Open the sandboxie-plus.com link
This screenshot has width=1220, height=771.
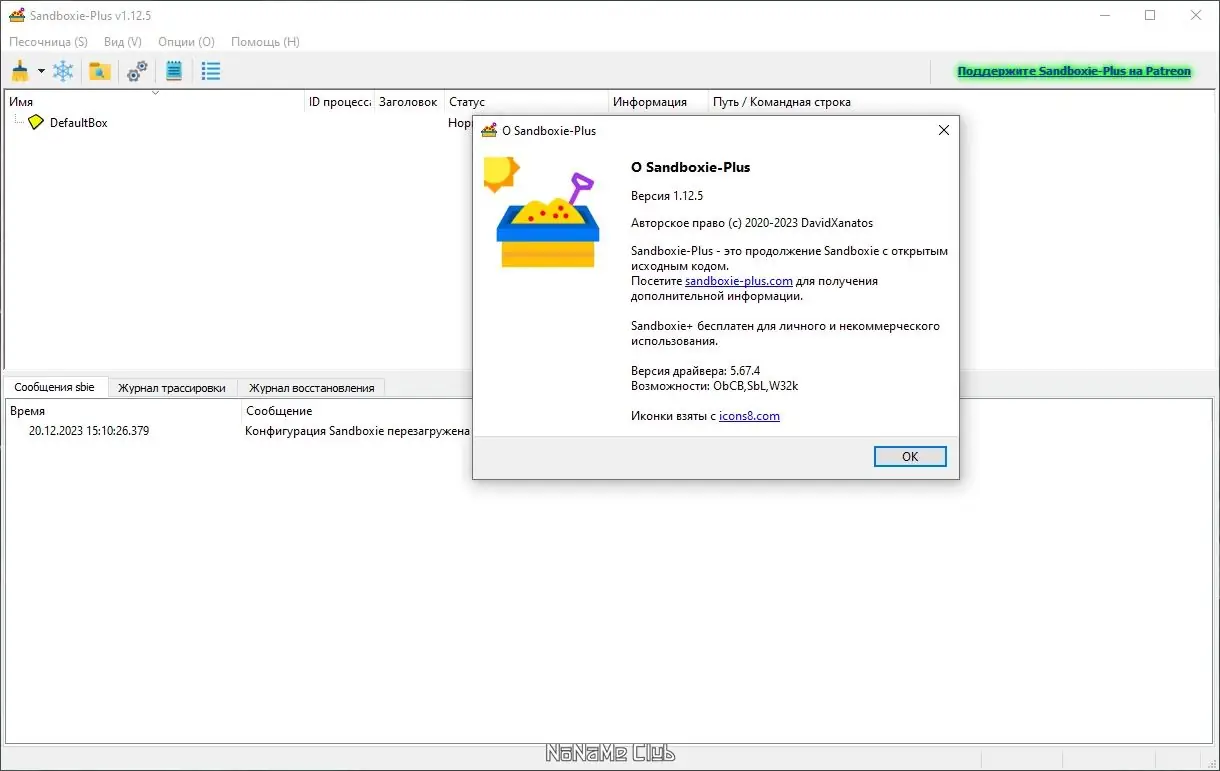click(739, 281)
